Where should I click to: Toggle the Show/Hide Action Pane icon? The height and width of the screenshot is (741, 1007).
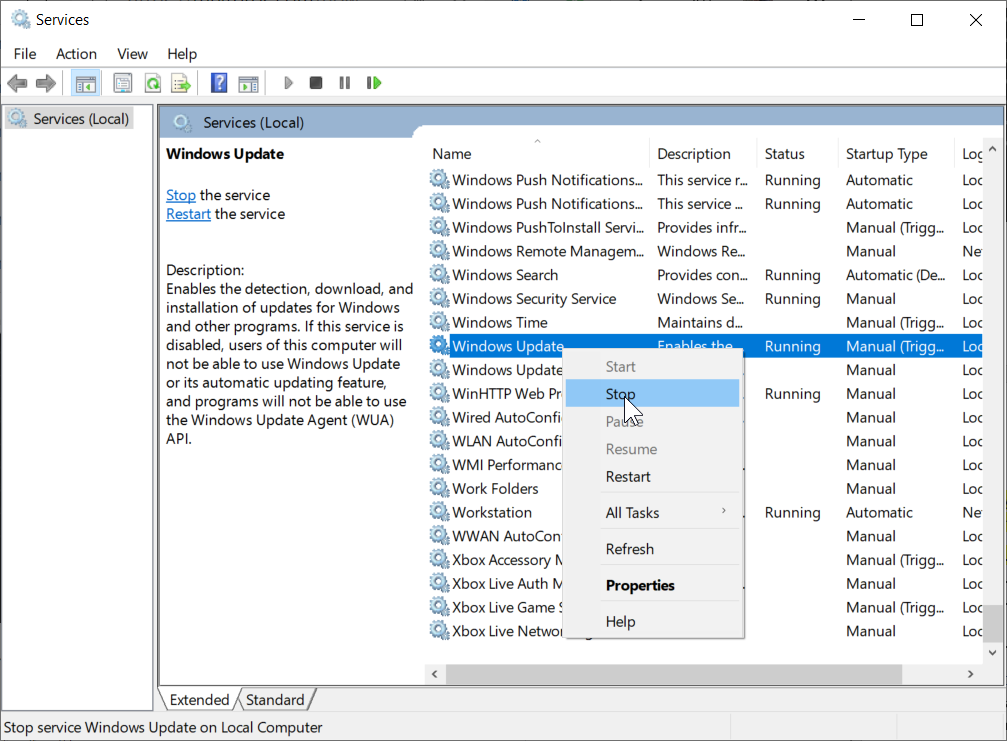248,83
